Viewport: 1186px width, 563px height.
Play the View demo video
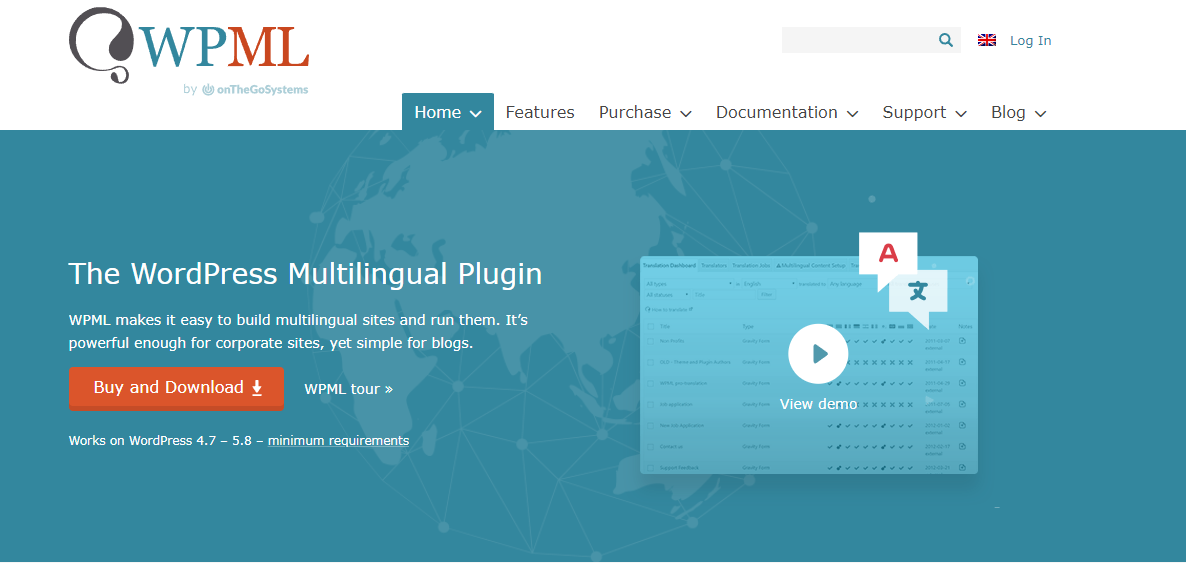click(818, 353)
